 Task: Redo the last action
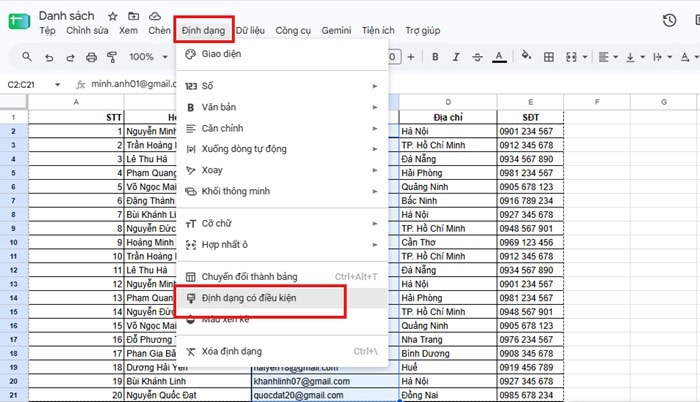pos(70,57)
